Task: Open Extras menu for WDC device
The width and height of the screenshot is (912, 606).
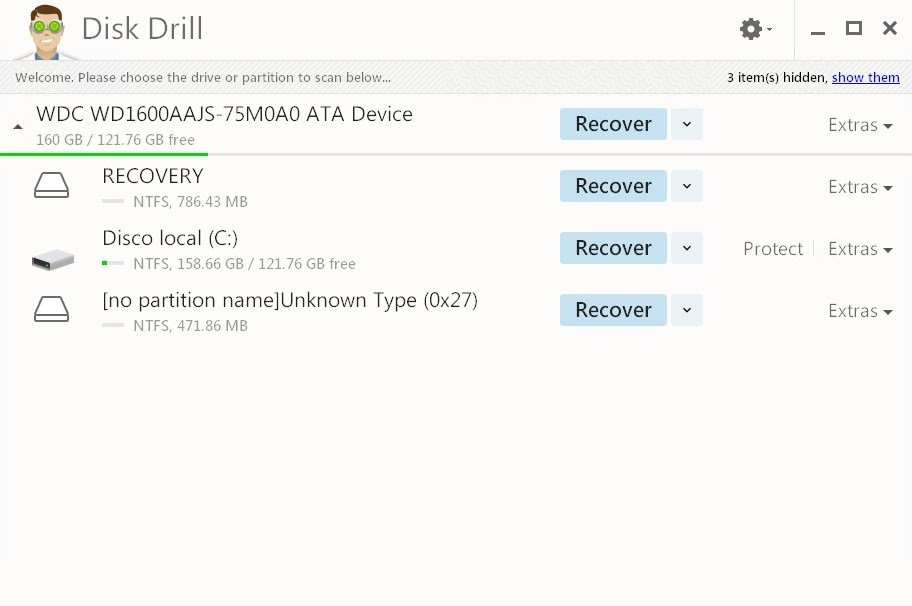Action: tap(860, 125)
